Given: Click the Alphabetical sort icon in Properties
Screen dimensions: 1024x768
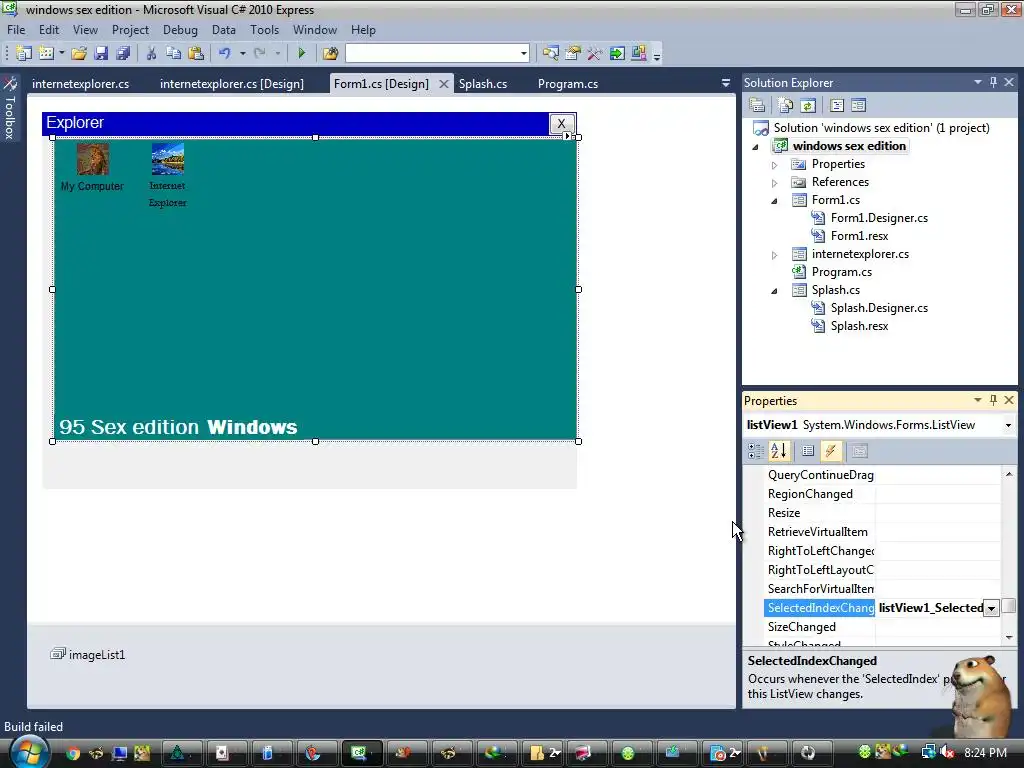Looking at the screenshot, I should tap(778, 451).
